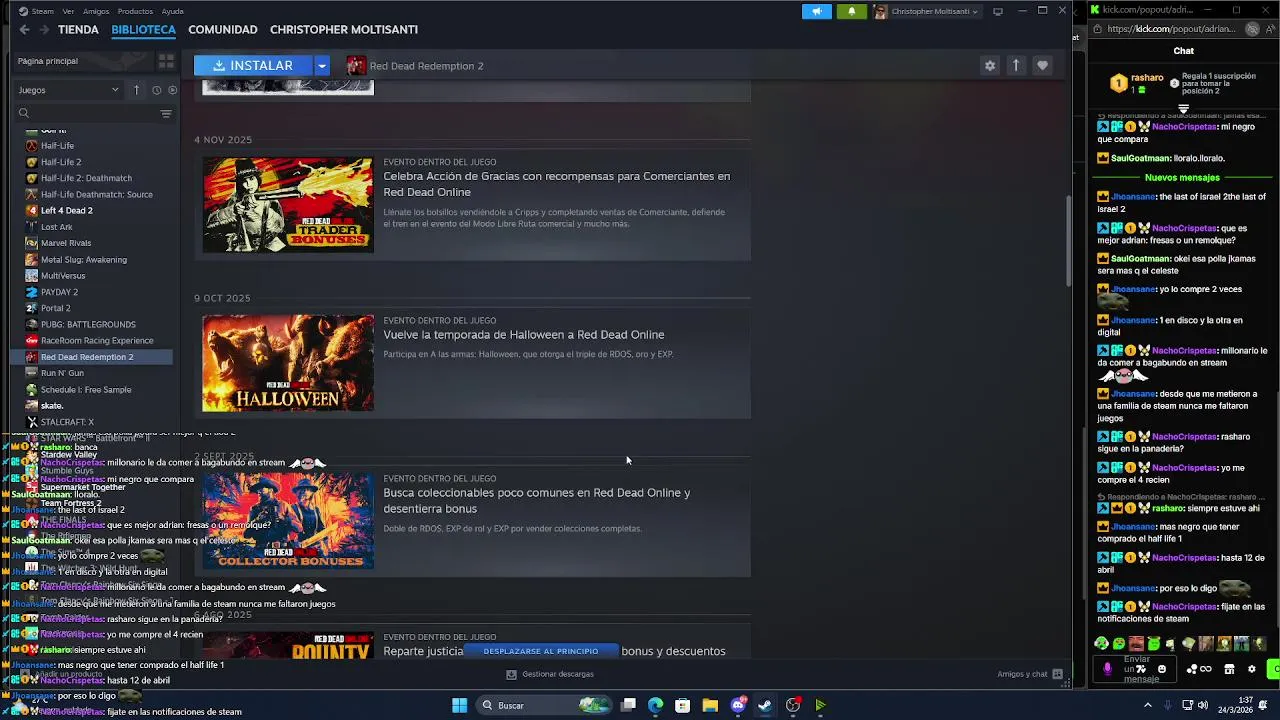This screenshot has height=720, width=1280.
Task: Select Marvel Rivals in the library list
Action: point(66,243)
